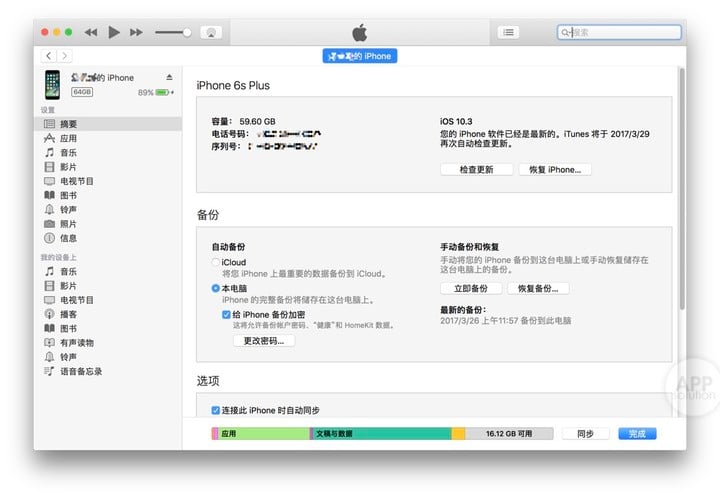Open the Up Next list icon
Image resolution: width=720 pixels, height=498 pixels.
508,32
